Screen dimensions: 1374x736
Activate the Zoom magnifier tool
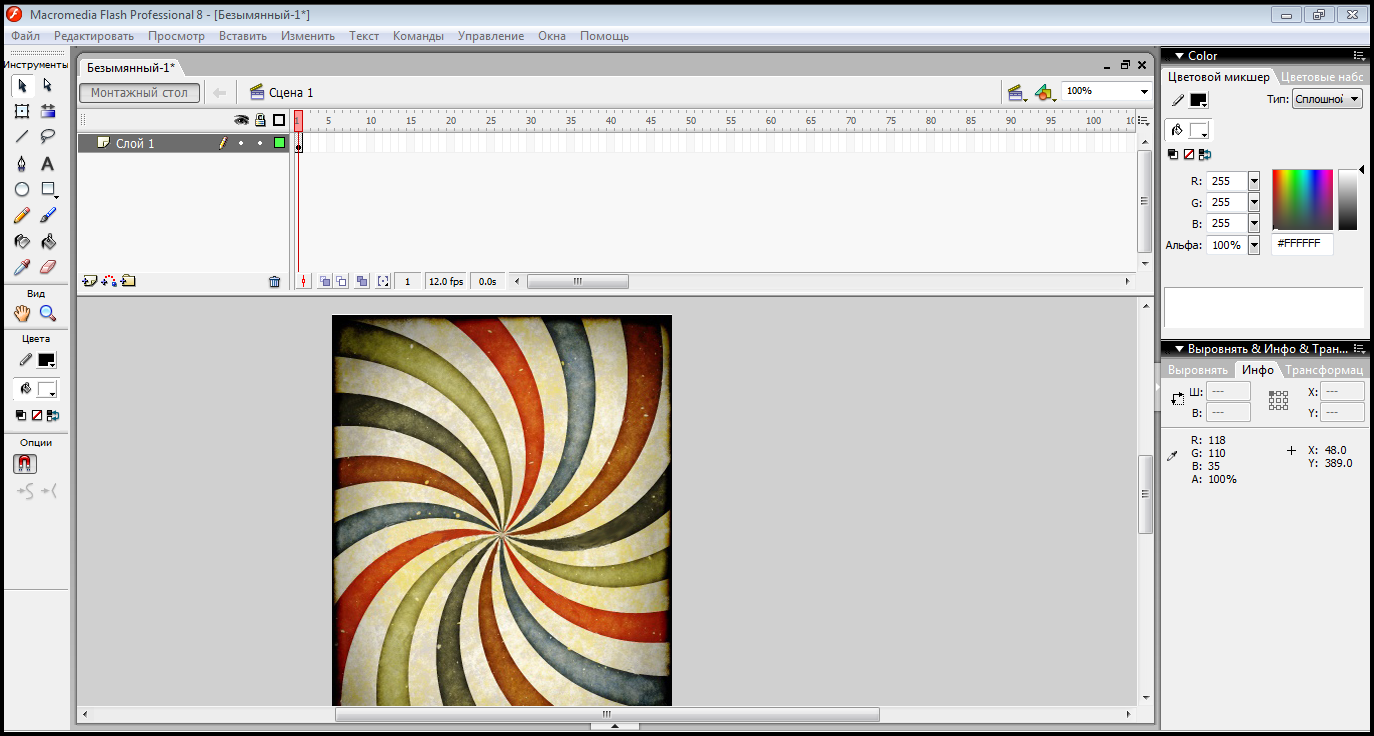tap(47, 313)
